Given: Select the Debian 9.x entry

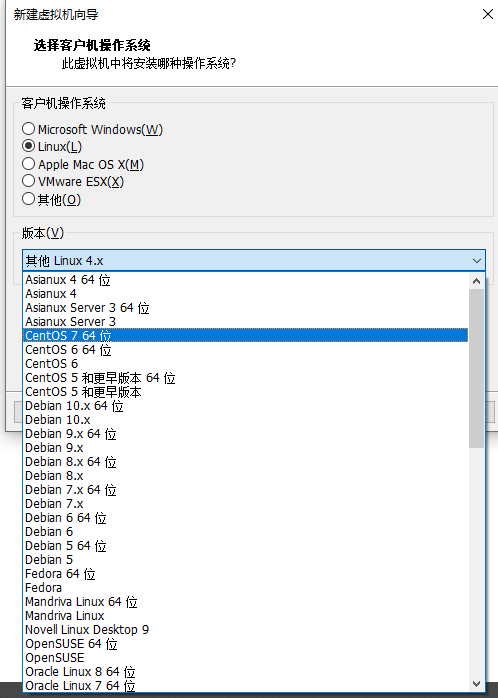Looking at the screenshot, I should coord(245,447).
